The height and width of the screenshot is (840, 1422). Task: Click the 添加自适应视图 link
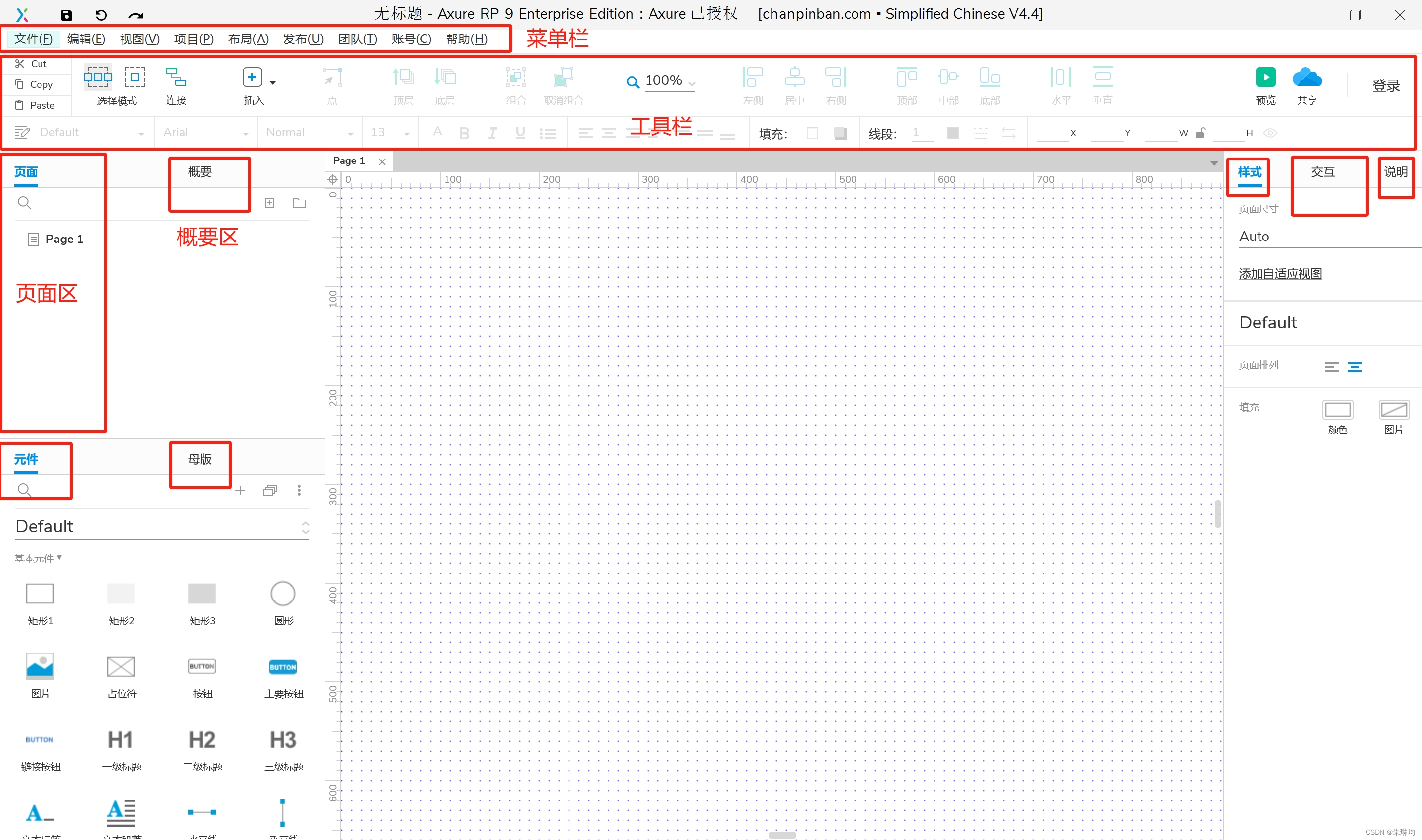pos(1280,274)
